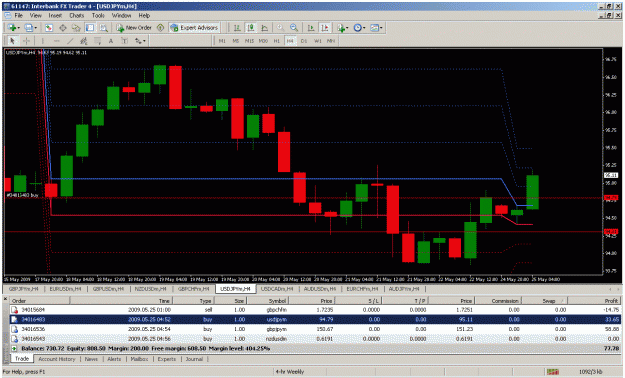Toggle chart shift from right border
The width and height of the screenshot is (625, 378).
(x=325, y=28)
